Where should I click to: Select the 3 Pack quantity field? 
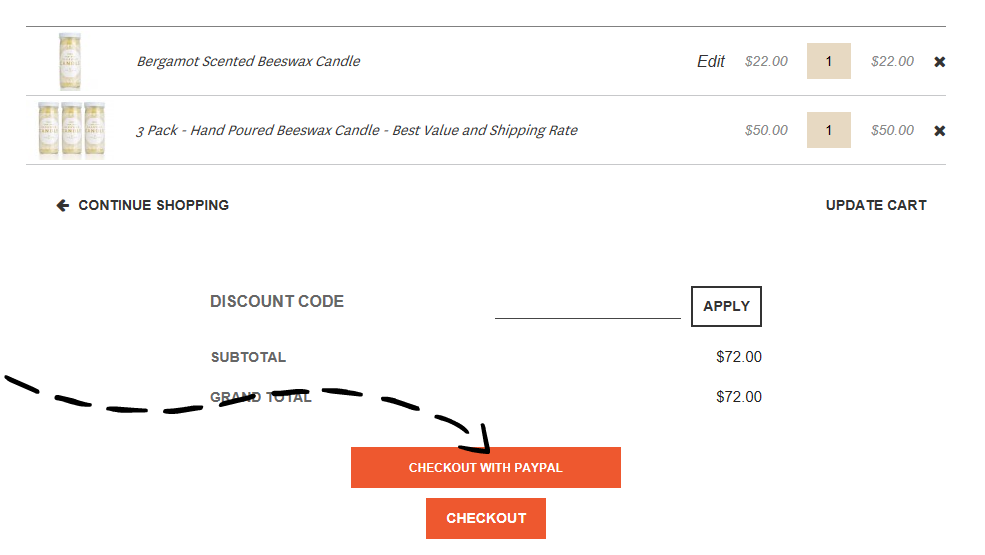pyautogui.click(x=829, y=130)
